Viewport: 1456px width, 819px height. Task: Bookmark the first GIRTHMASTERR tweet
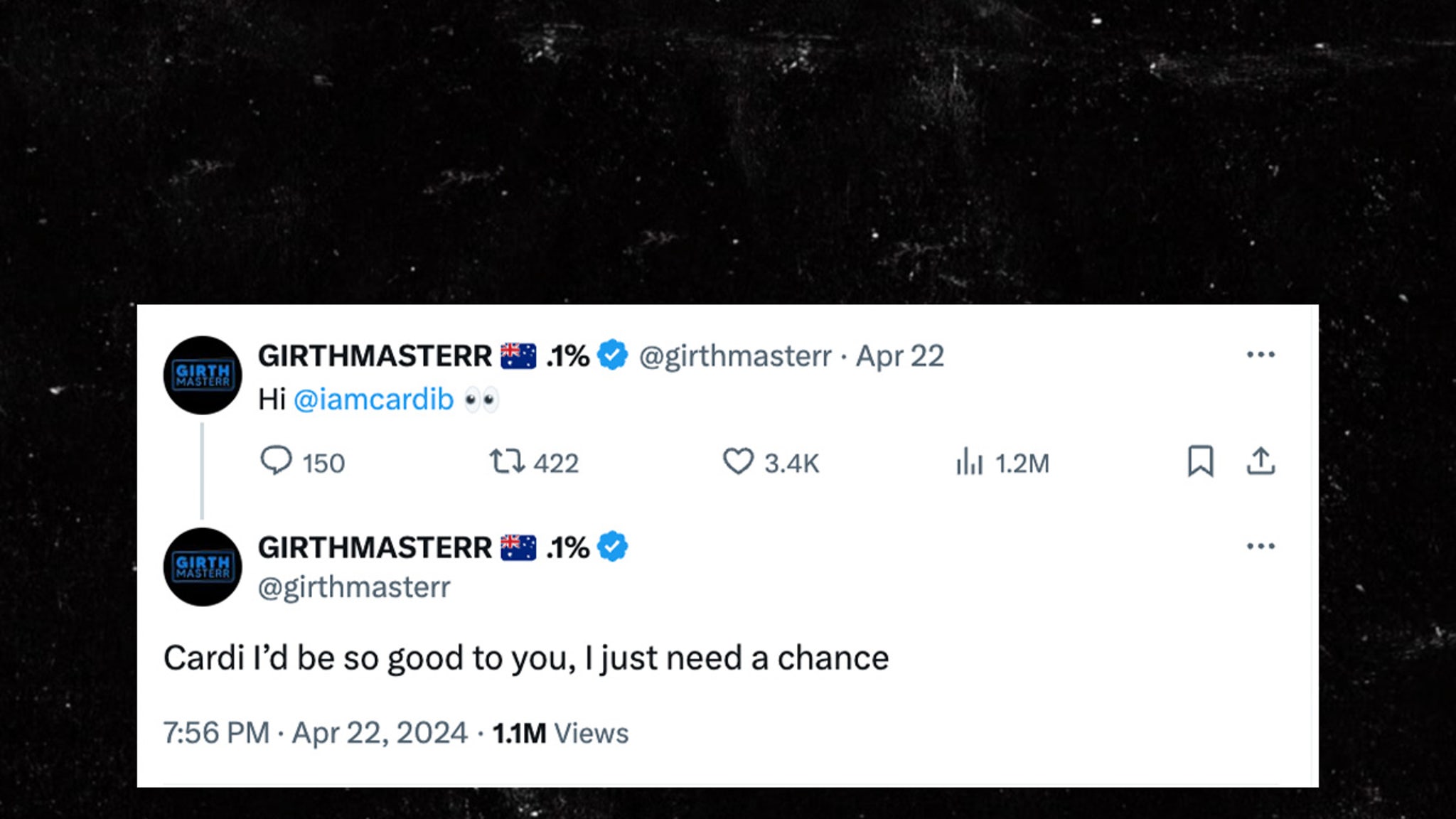(1201, 461)
